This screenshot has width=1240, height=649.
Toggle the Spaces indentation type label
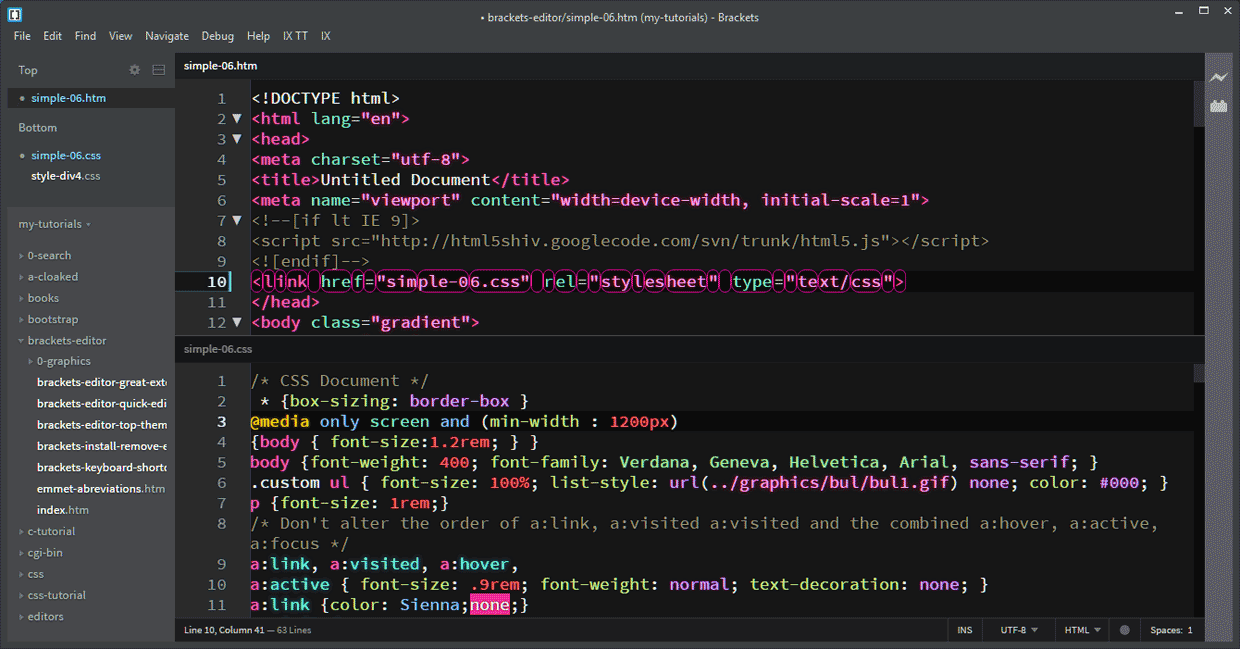[1165, 631]
